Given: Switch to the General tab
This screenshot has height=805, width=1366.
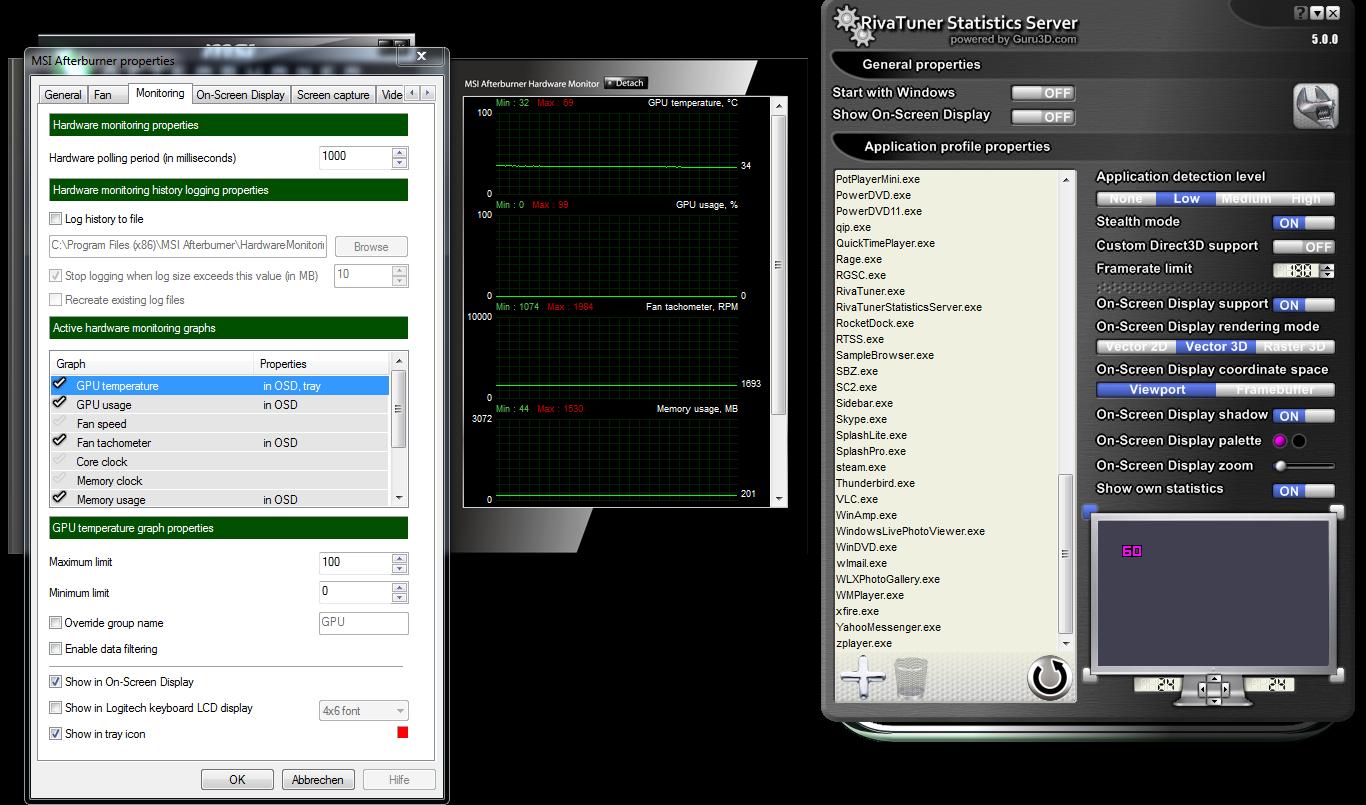Looking at the screenshot, I should 63,95.
